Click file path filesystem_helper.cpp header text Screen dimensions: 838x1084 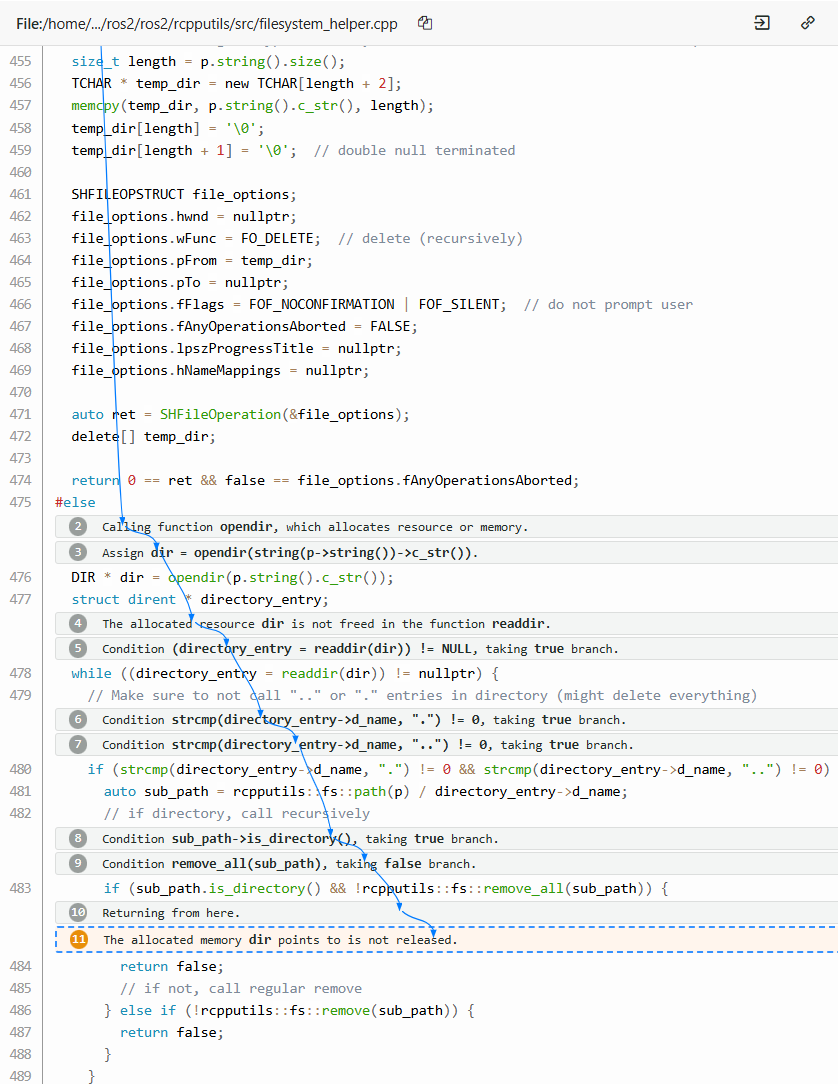207,24
